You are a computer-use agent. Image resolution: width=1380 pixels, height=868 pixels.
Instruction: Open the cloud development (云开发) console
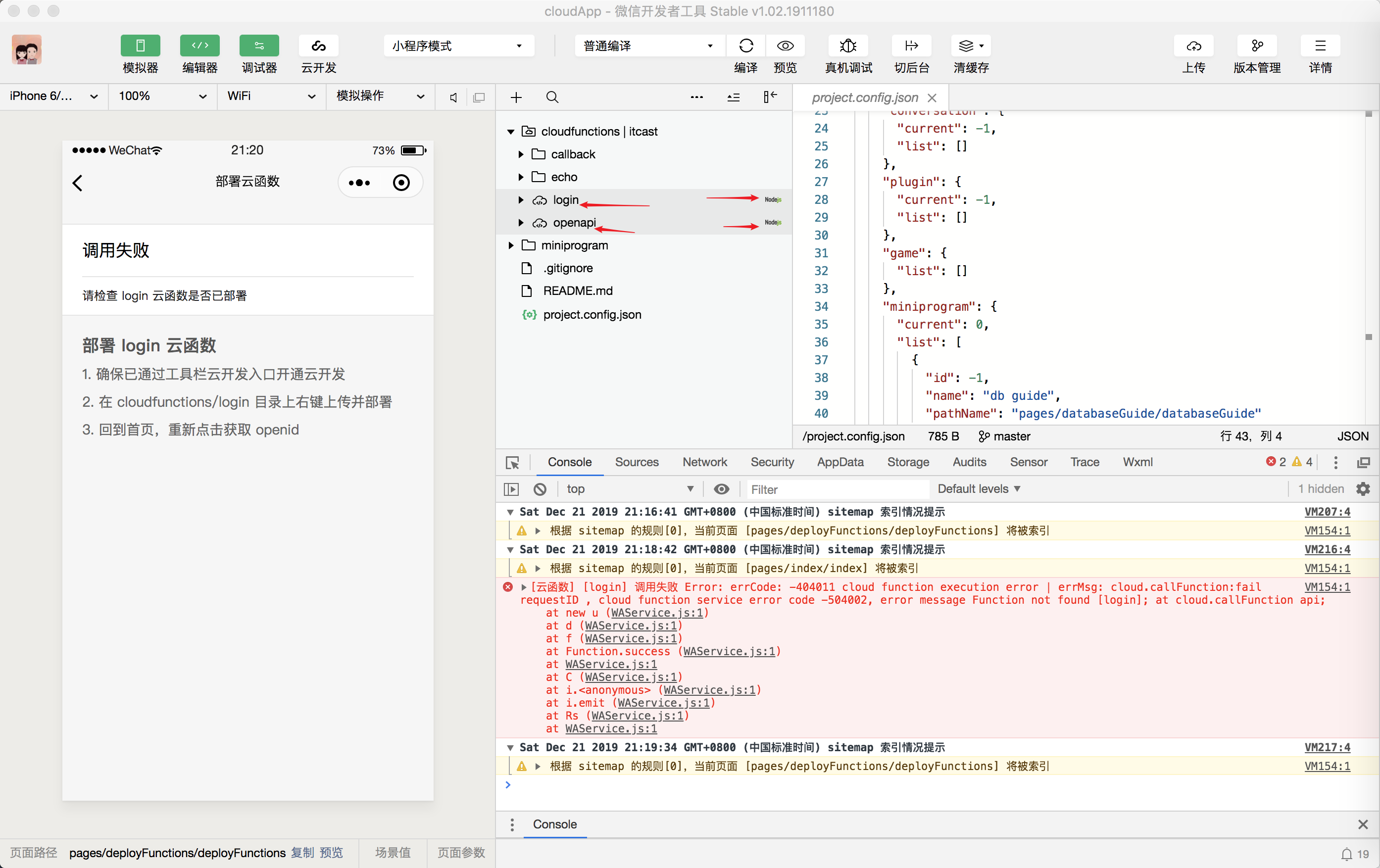(319, 46)
